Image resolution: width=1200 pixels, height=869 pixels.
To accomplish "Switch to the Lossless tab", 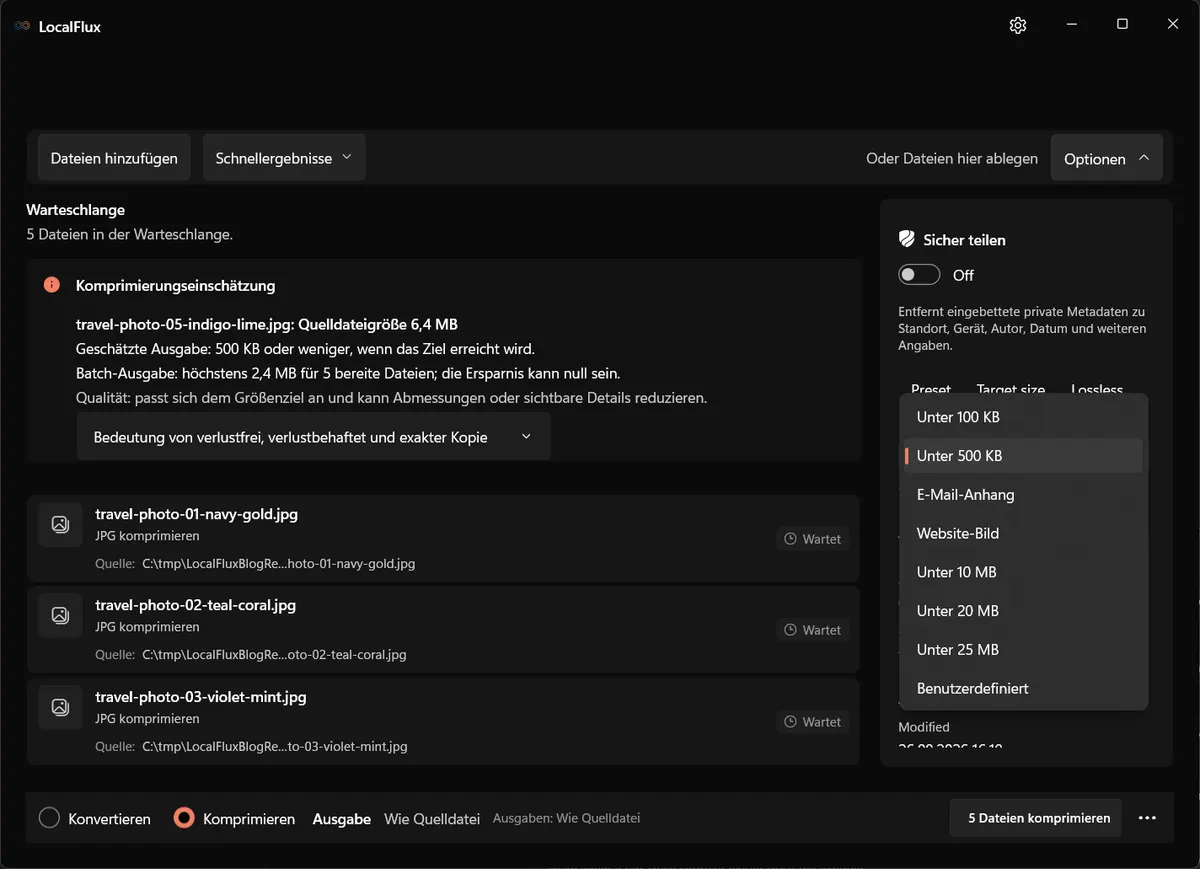I will (1097, 388).
